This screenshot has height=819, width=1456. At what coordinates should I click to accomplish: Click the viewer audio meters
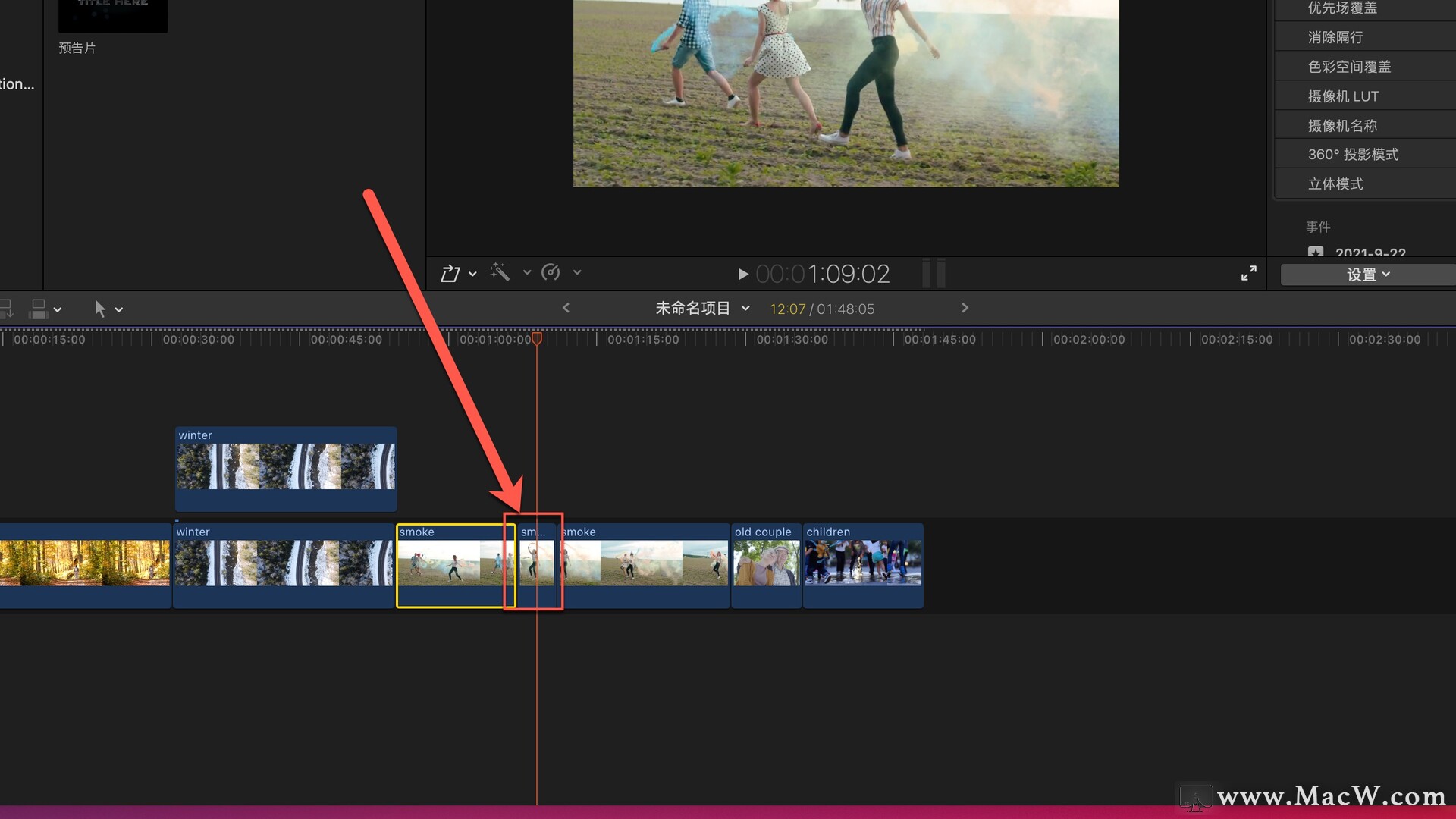pyautogui.click(x=934, y=273)
